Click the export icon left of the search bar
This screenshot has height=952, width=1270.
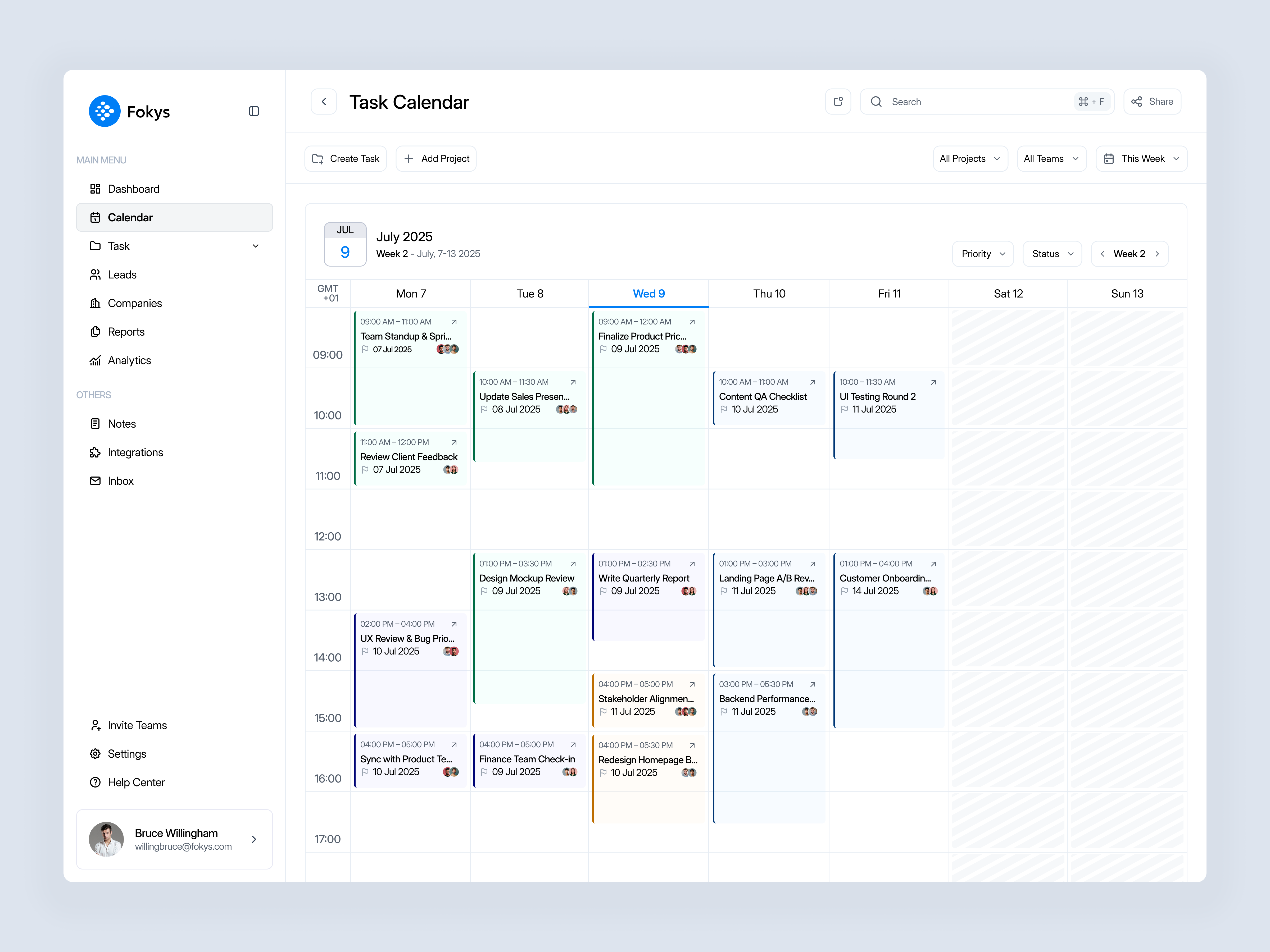pos(838,101)
